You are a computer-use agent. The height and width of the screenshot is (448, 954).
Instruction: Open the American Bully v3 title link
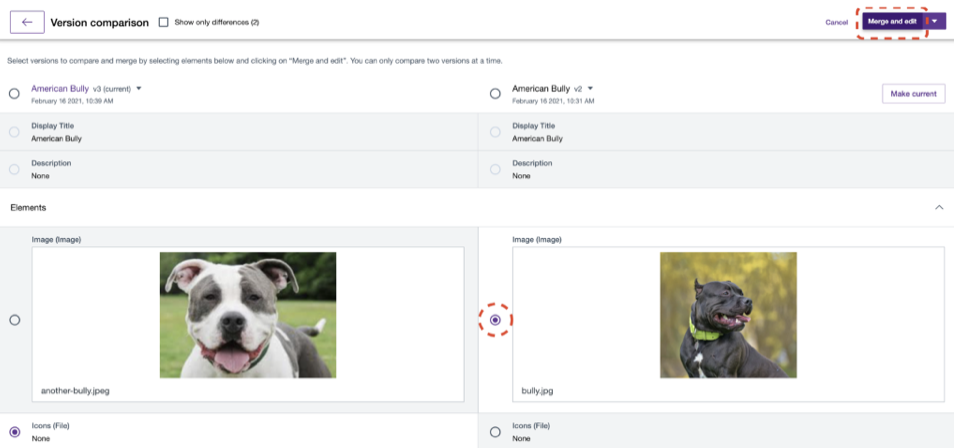60,88
